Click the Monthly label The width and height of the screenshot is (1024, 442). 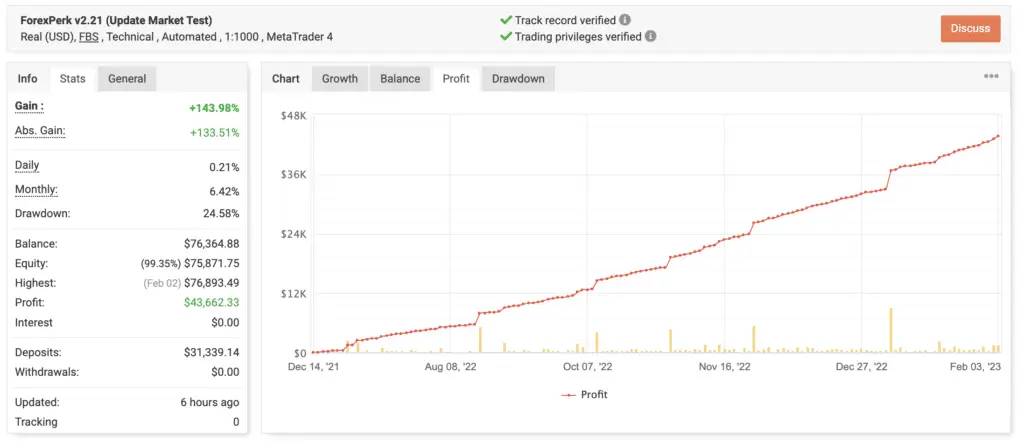click(36, 190)
